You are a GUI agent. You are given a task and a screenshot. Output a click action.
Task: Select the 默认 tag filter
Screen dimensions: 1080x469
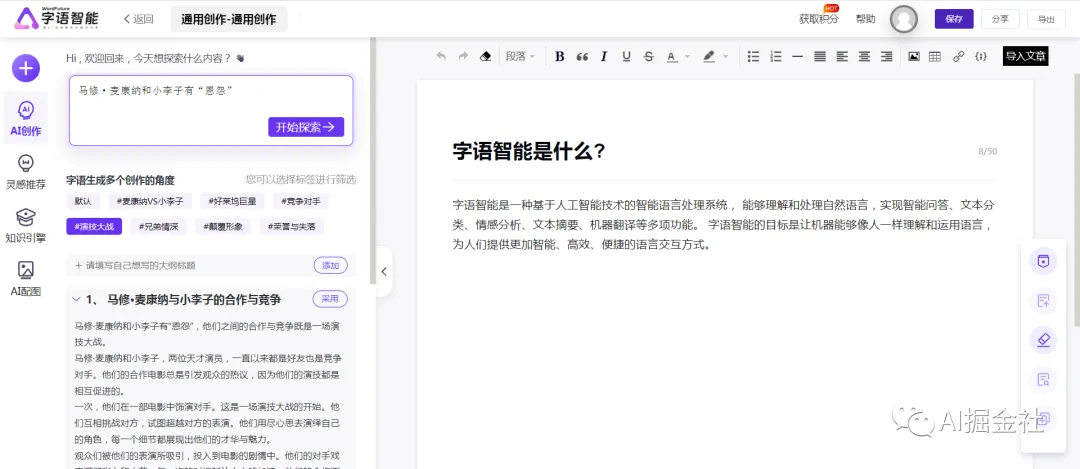pos(83,201)
